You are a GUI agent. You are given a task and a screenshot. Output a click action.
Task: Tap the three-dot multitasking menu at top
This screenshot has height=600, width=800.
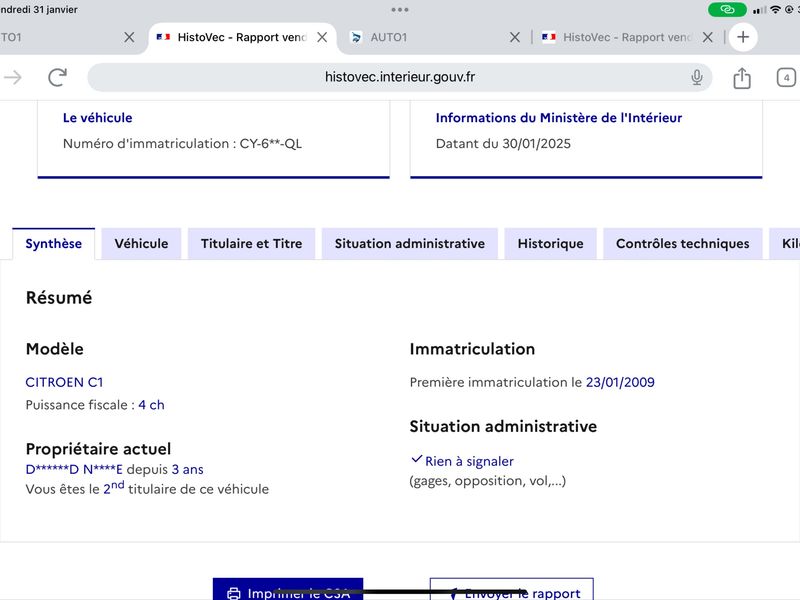pyautogui.click(x=399, y=10)
